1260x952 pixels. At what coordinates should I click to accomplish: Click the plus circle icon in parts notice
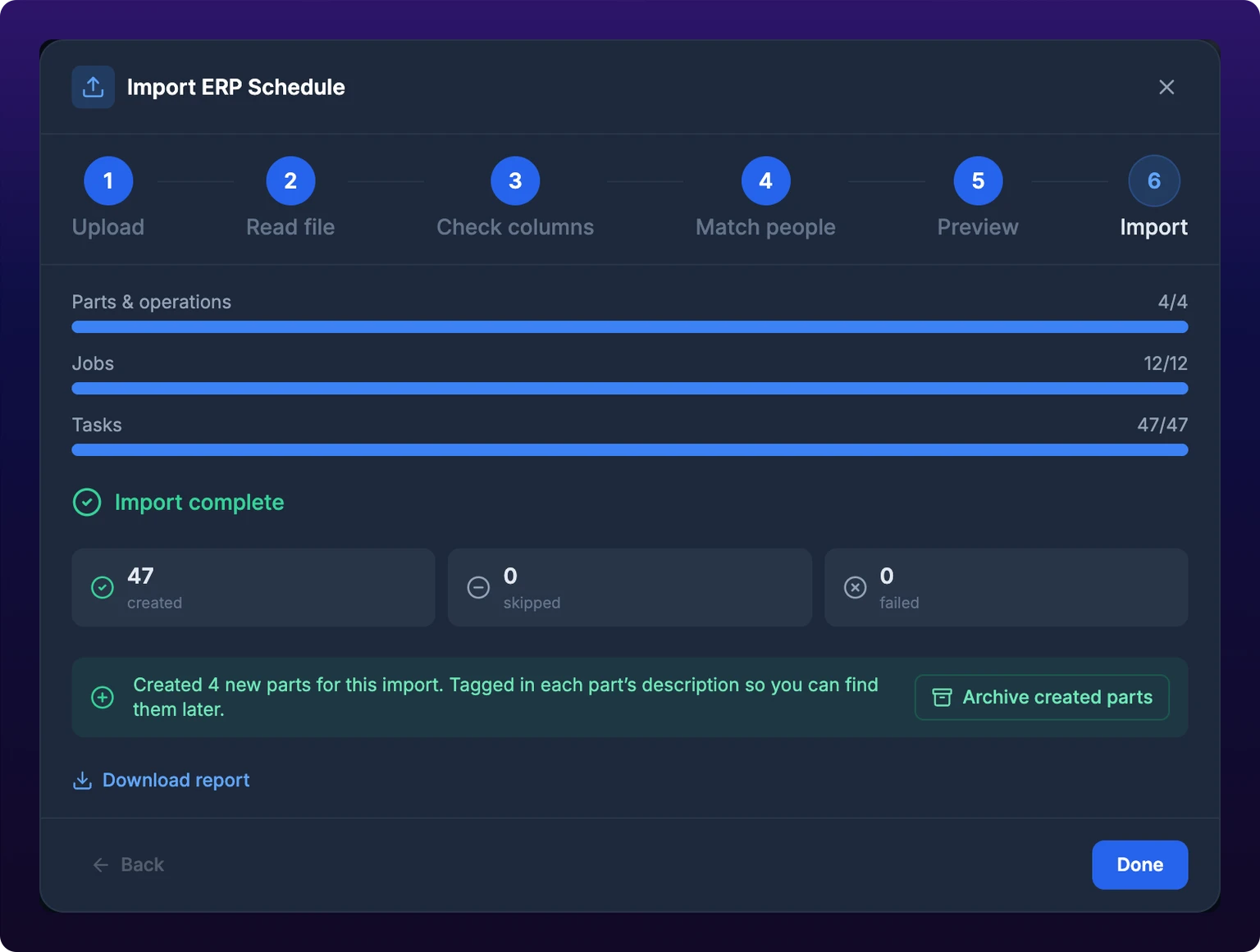[103, 697]
